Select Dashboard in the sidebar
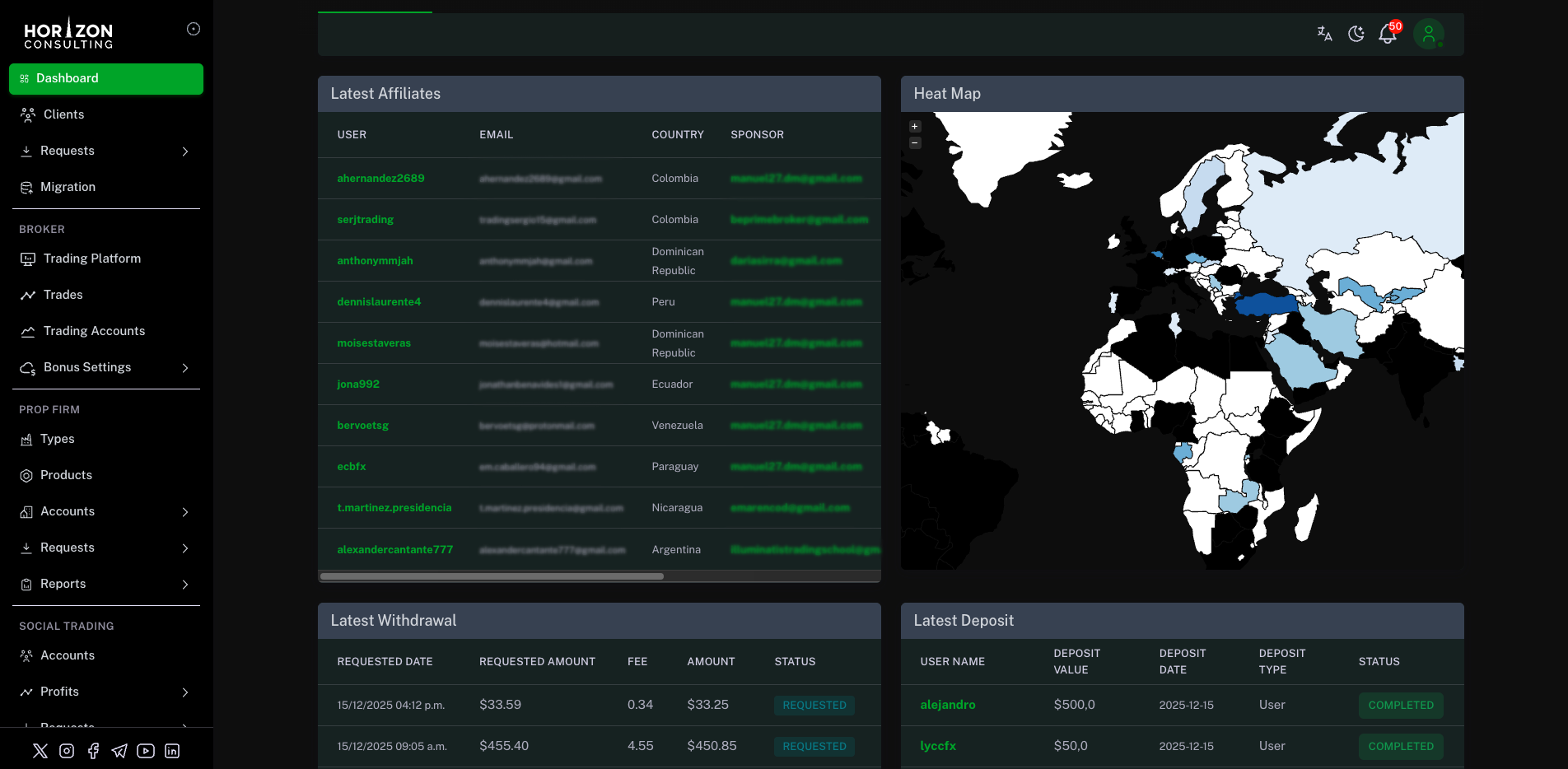 pos(105,78)
